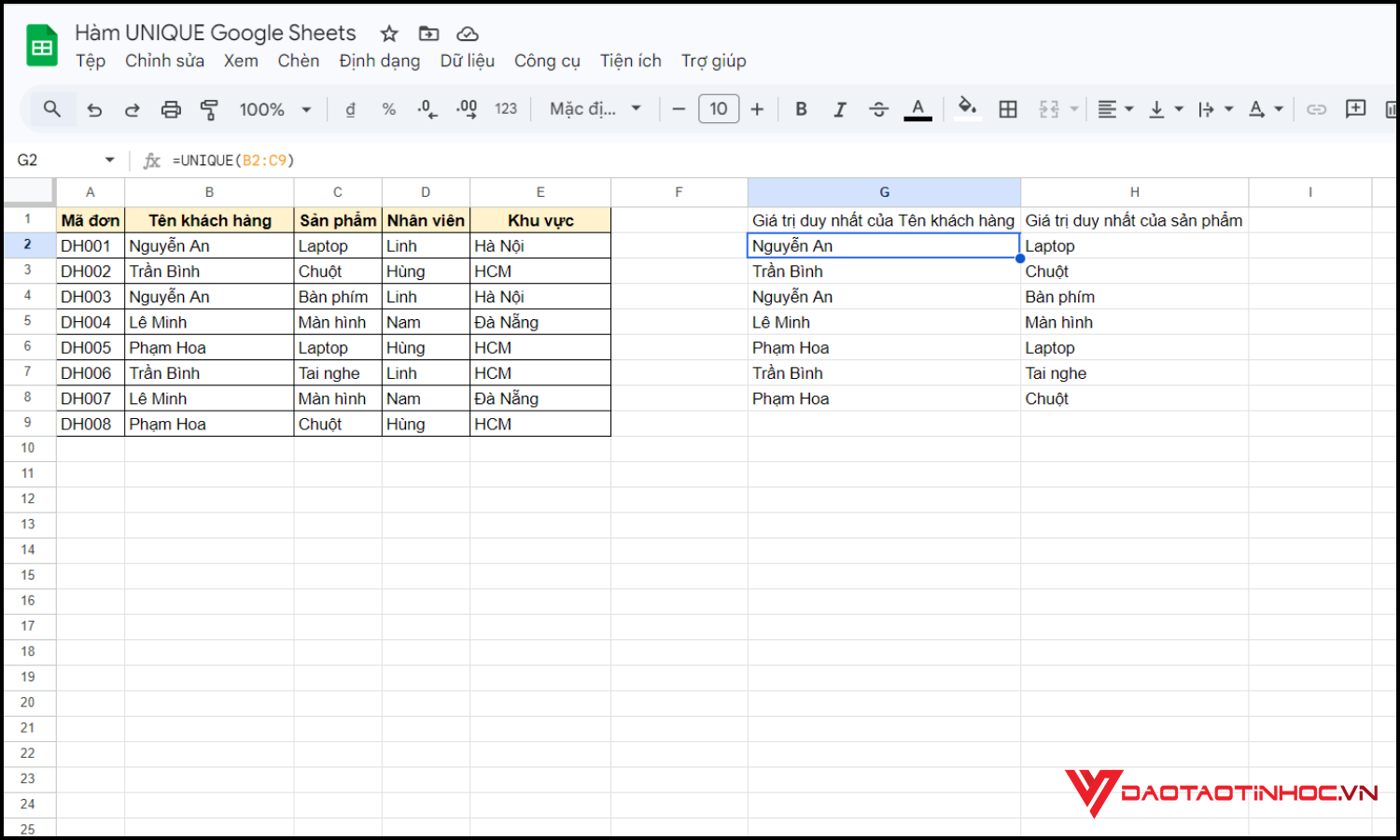Toggle italic formatting

(x=840, y=108)
